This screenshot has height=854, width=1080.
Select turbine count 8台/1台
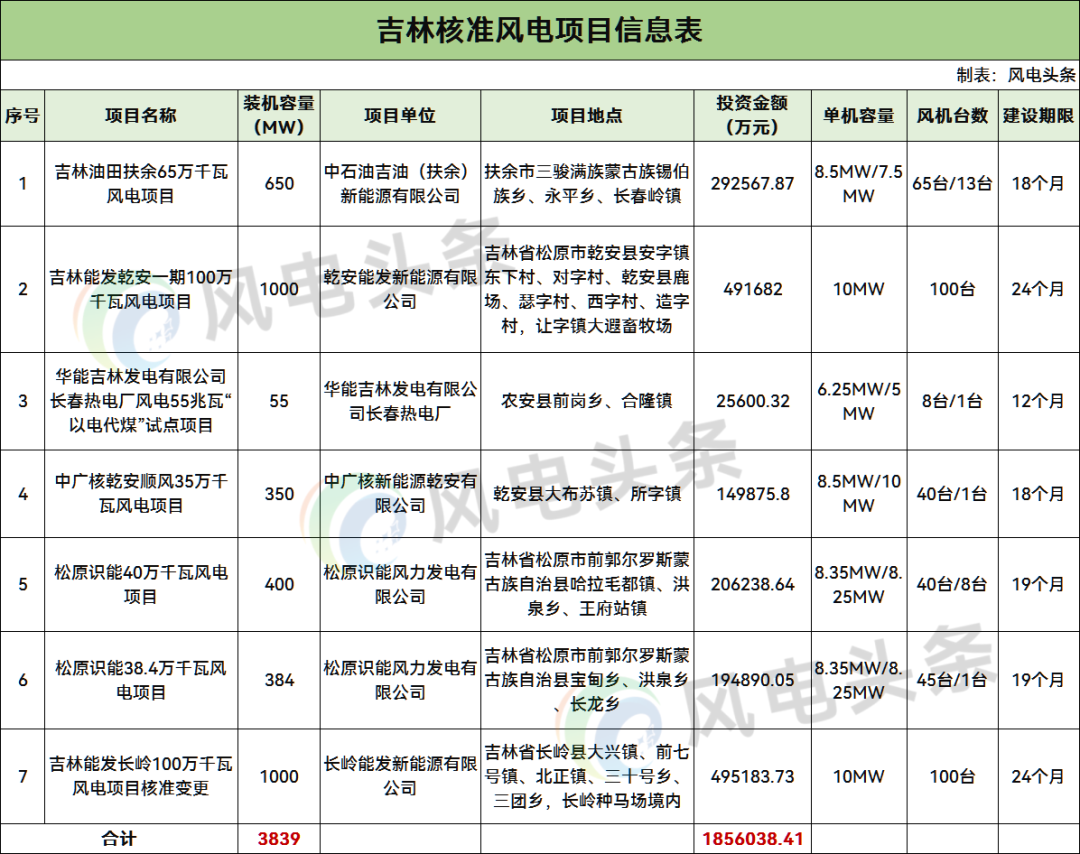tap(953, 401)
